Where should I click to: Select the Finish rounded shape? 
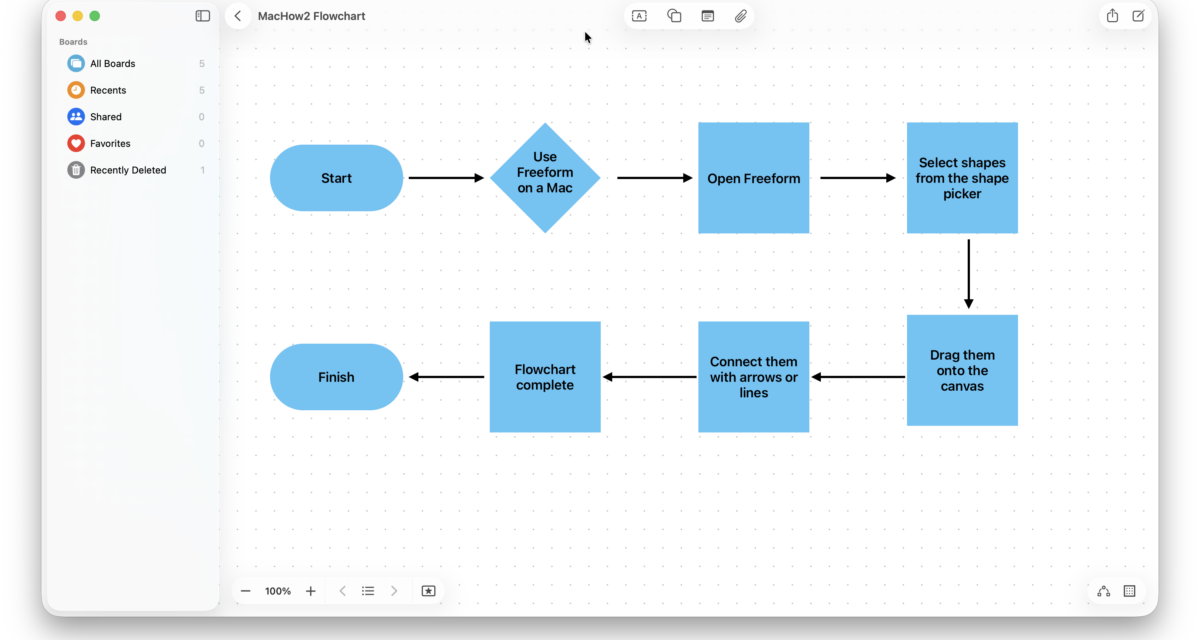[x=336, y=377]
